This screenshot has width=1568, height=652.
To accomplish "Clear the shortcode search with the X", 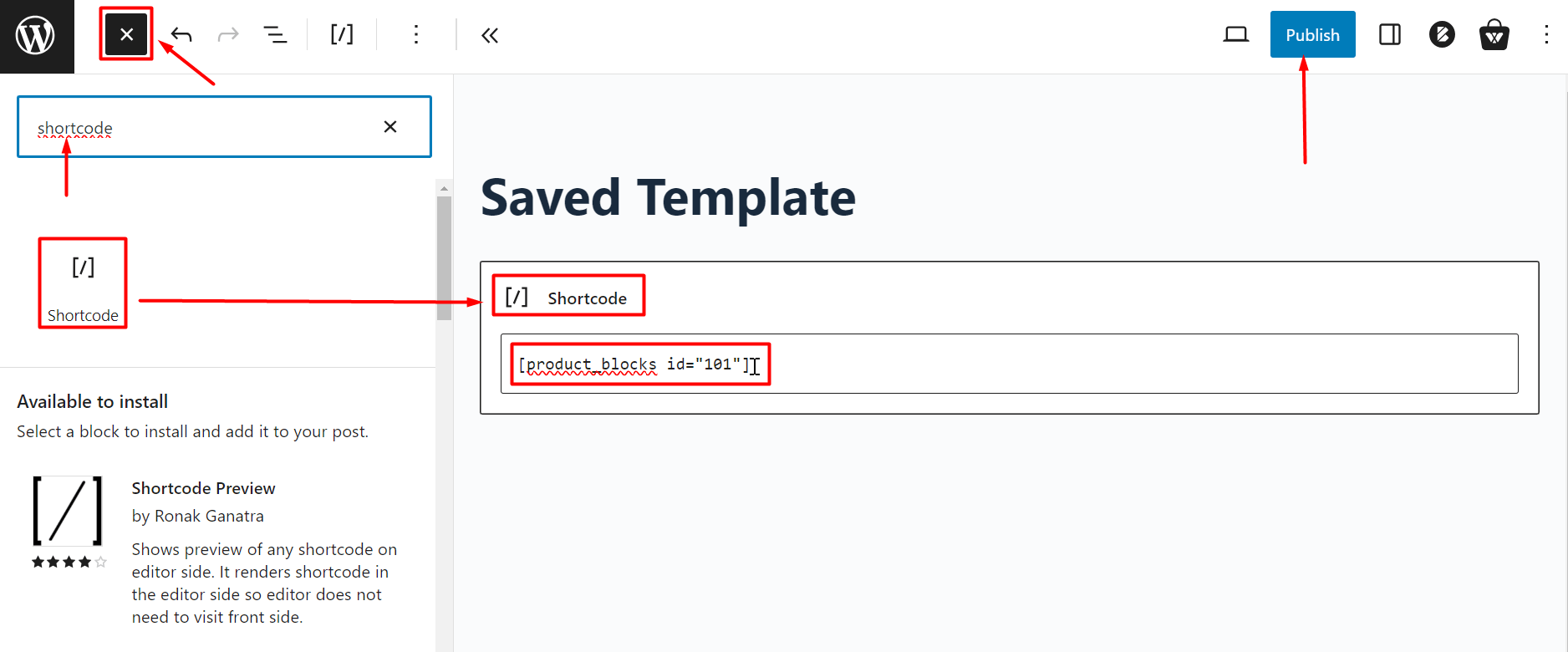I will (389, 126).
